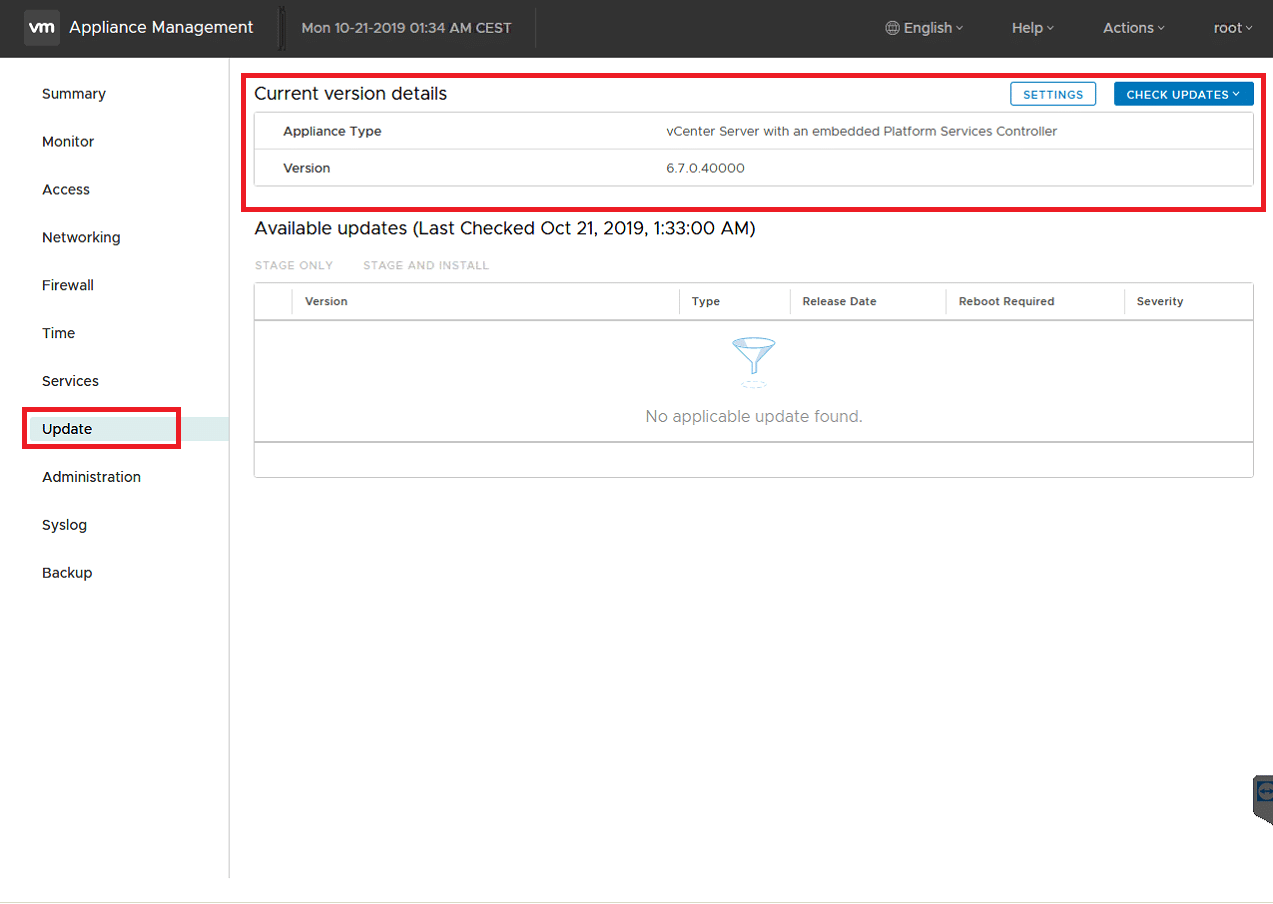This screenshot has width=1273, height=904.
Task: Click the Stage and Install button
Action: coord(426,266)
